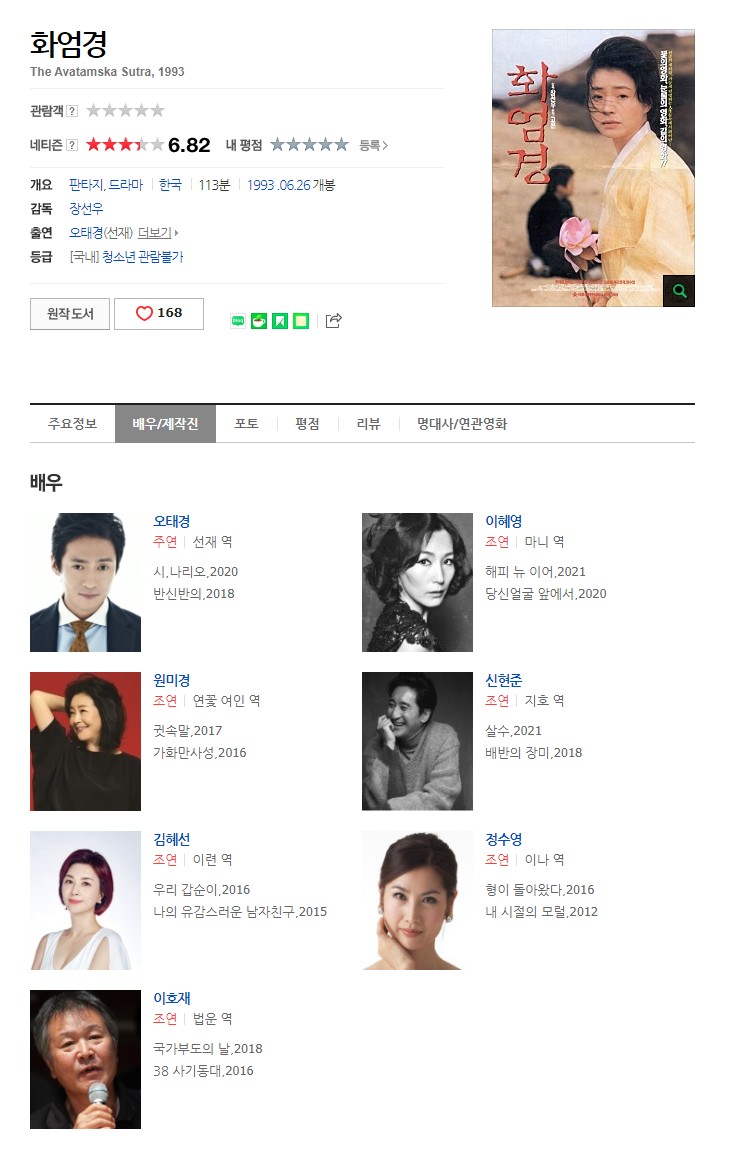Enlarge poster with magnifier icon
The width and height of the screenshot is (742, 1153).
pyautogui.click(x=679, y=290)
